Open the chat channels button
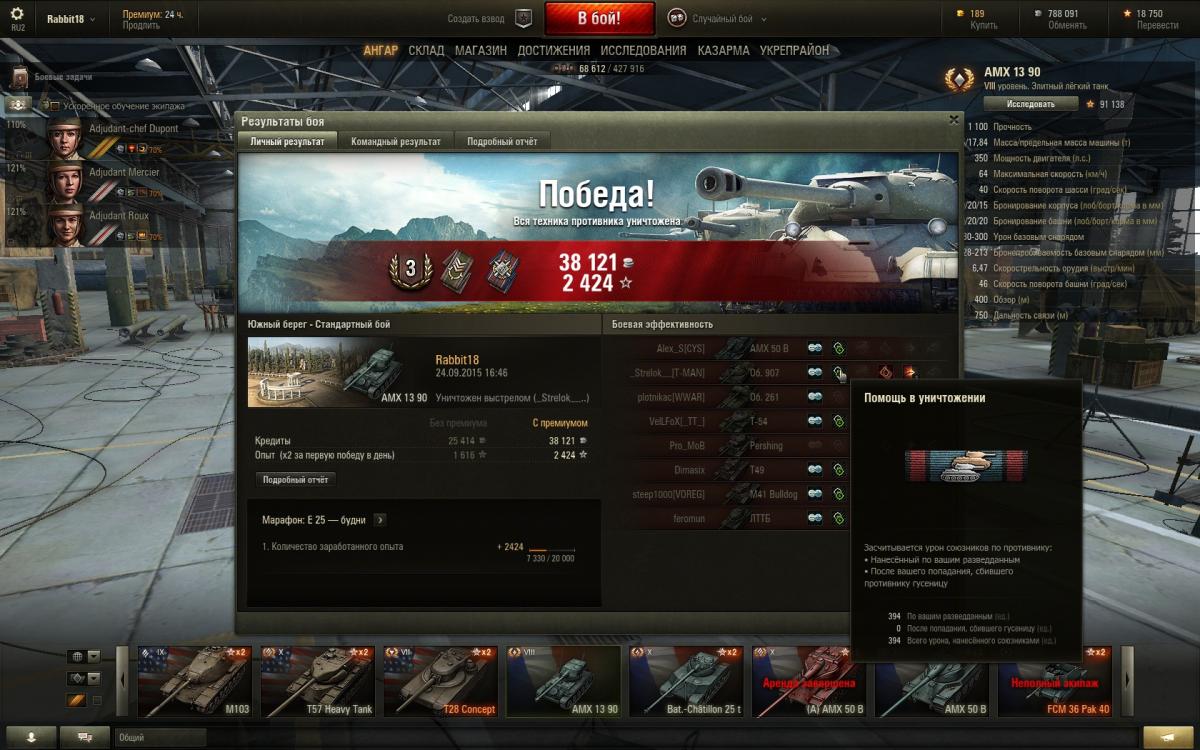 click(85, 737)
